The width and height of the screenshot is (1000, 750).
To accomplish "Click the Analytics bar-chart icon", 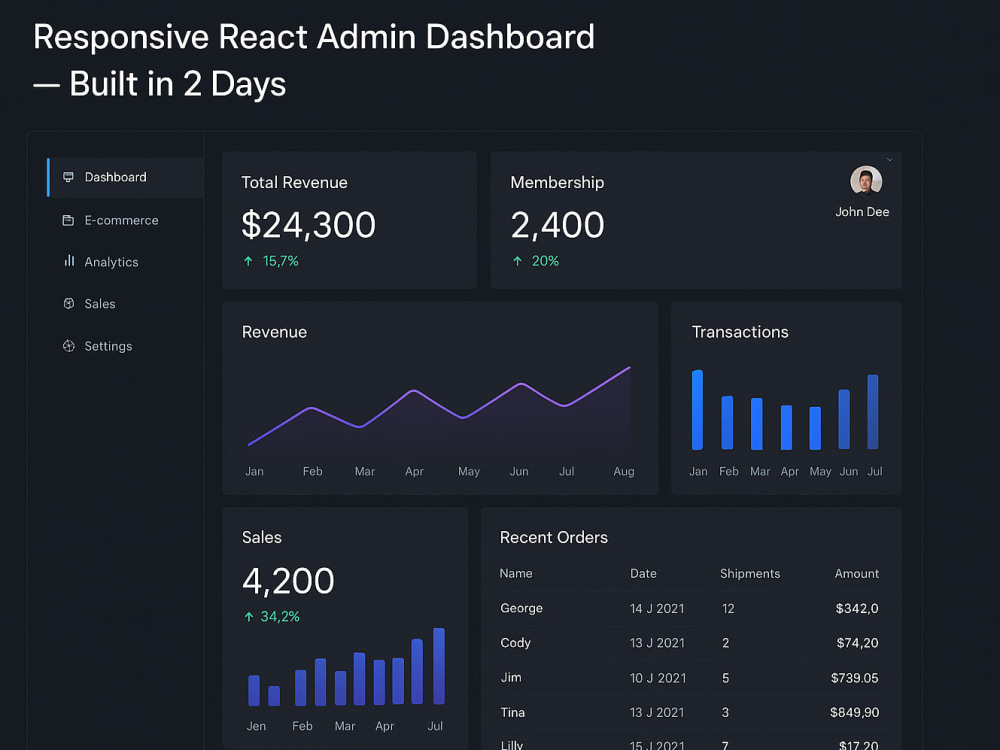I will 69,261.
